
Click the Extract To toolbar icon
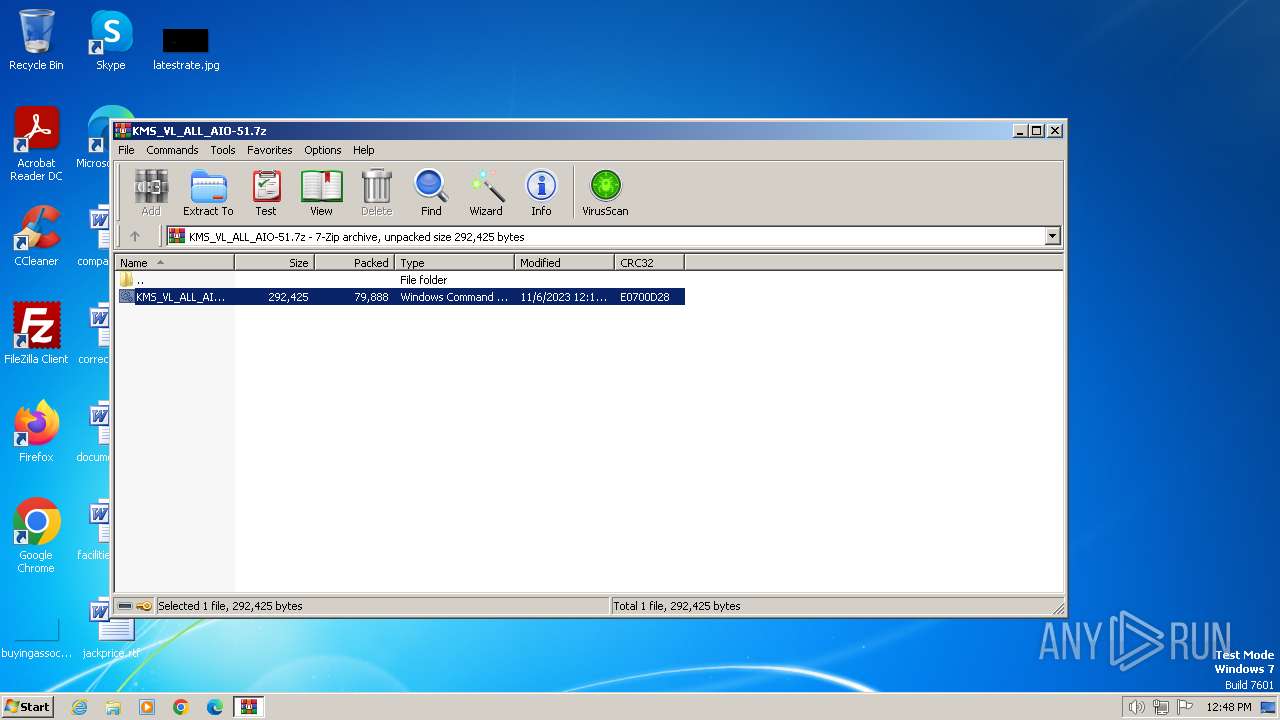pyautogui.click(x=208, y=193)
